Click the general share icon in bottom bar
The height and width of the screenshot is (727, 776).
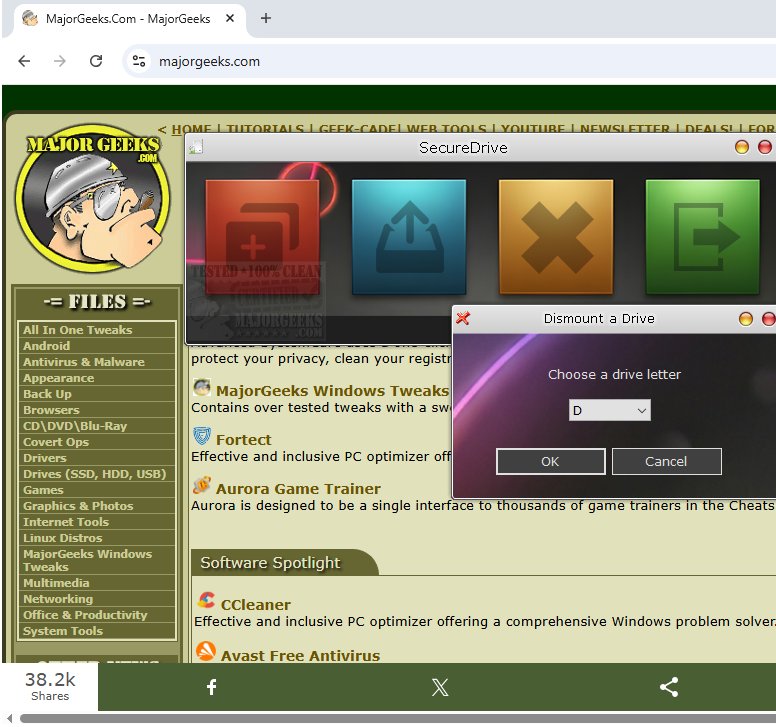pyautogui.click(x=669, y=687)
